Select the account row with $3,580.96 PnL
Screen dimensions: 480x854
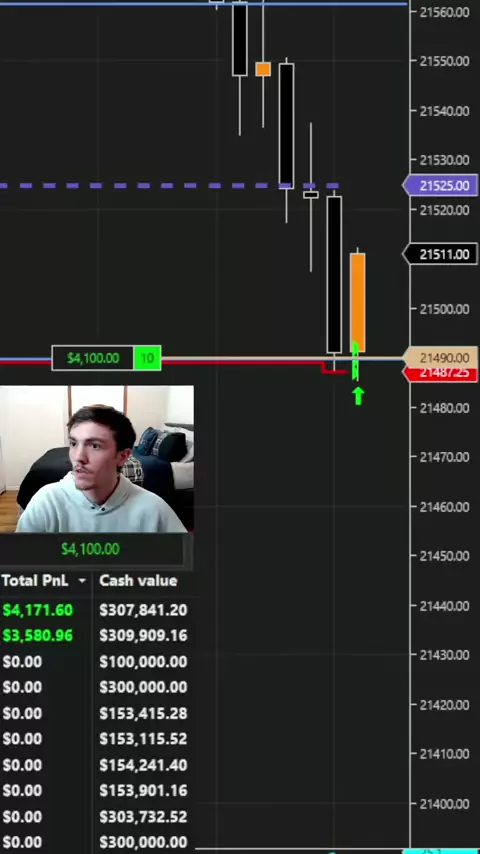pyautogui.click(x=96, y=636)
